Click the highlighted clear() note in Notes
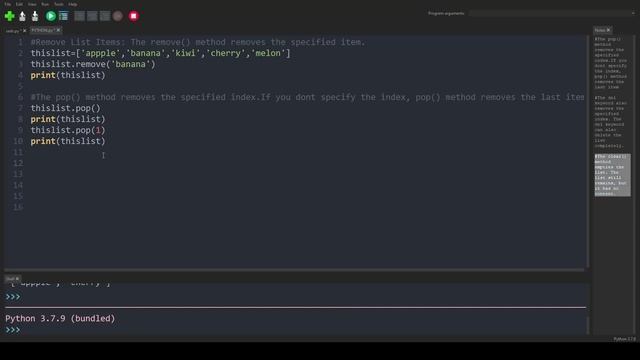Screen dimensions: 640x360 pos(612,175)
